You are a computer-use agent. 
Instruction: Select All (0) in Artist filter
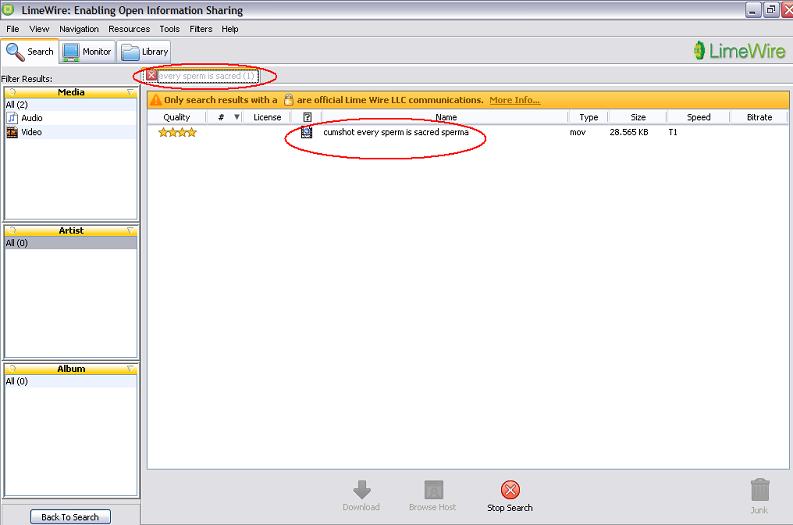71,243
